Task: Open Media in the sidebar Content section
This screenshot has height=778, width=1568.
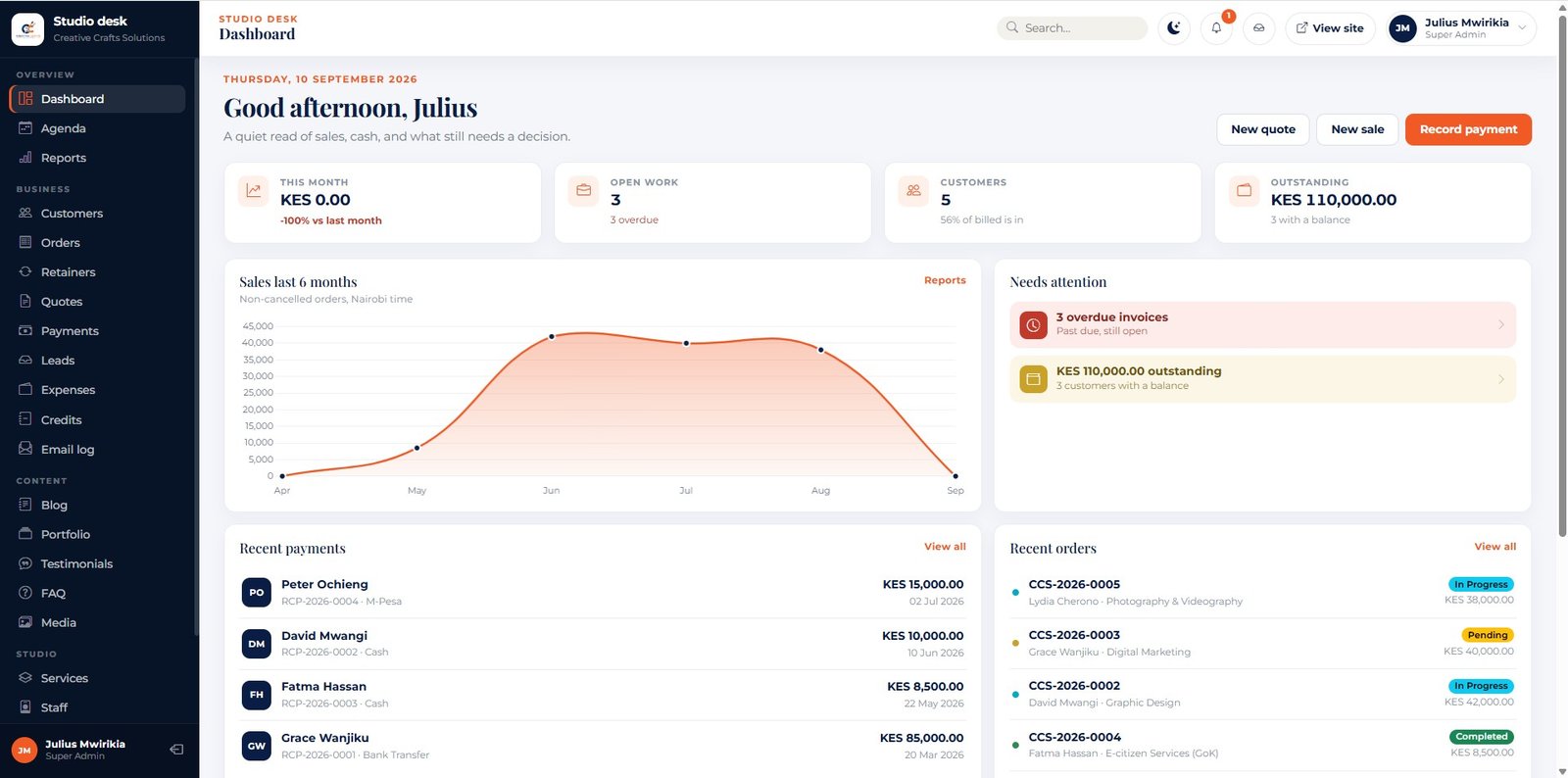Action: click(97, 623)
